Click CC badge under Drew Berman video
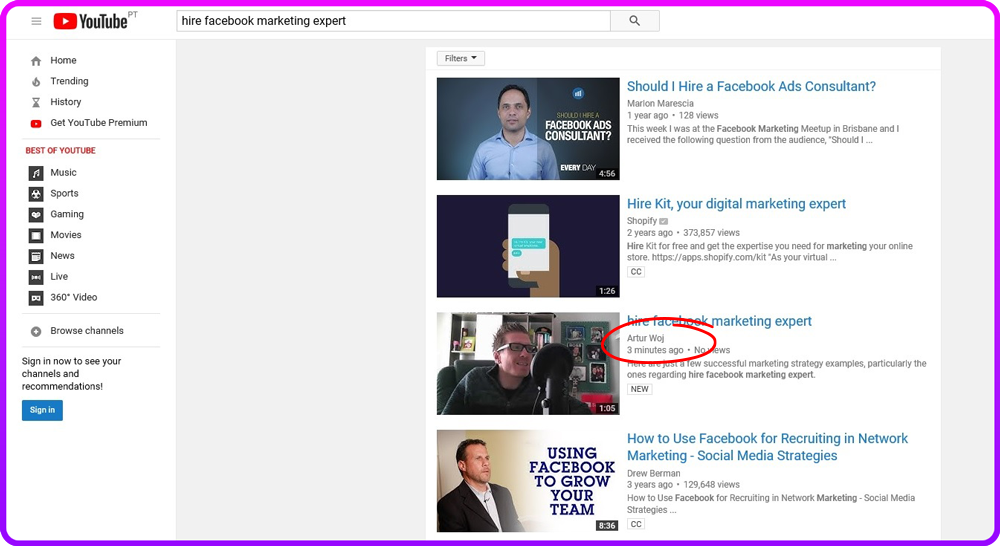 coord(636,524)
